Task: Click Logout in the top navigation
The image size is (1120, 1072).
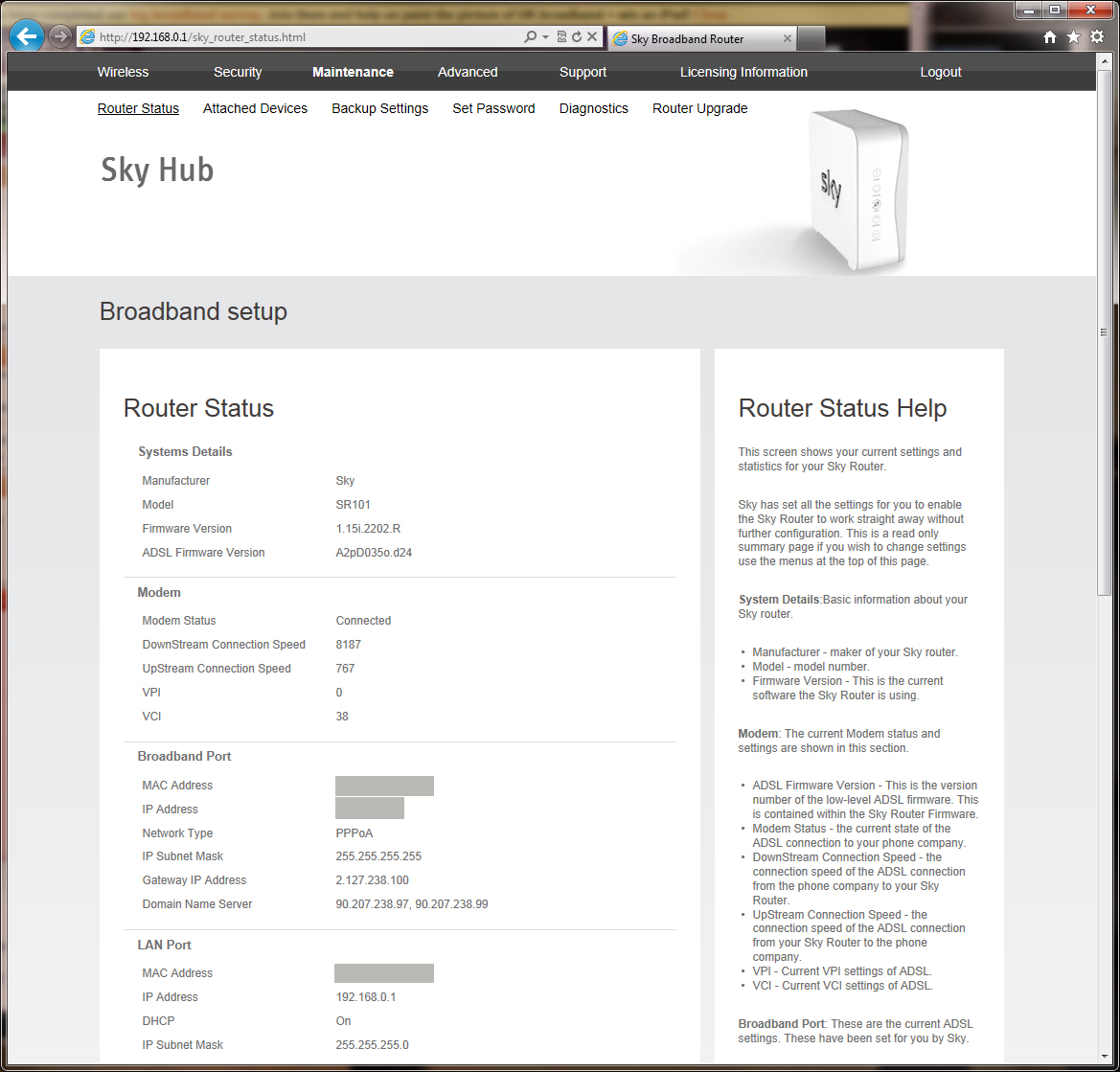Action: [941, 72]
